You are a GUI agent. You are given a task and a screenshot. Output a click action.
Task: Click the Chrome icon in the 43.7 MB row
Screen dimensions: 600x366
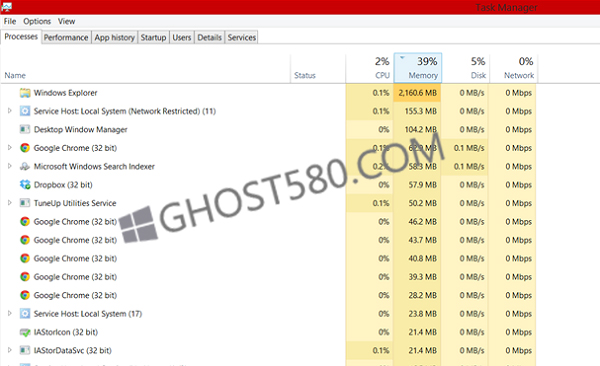pyautogui.click(x=25, y=240)
